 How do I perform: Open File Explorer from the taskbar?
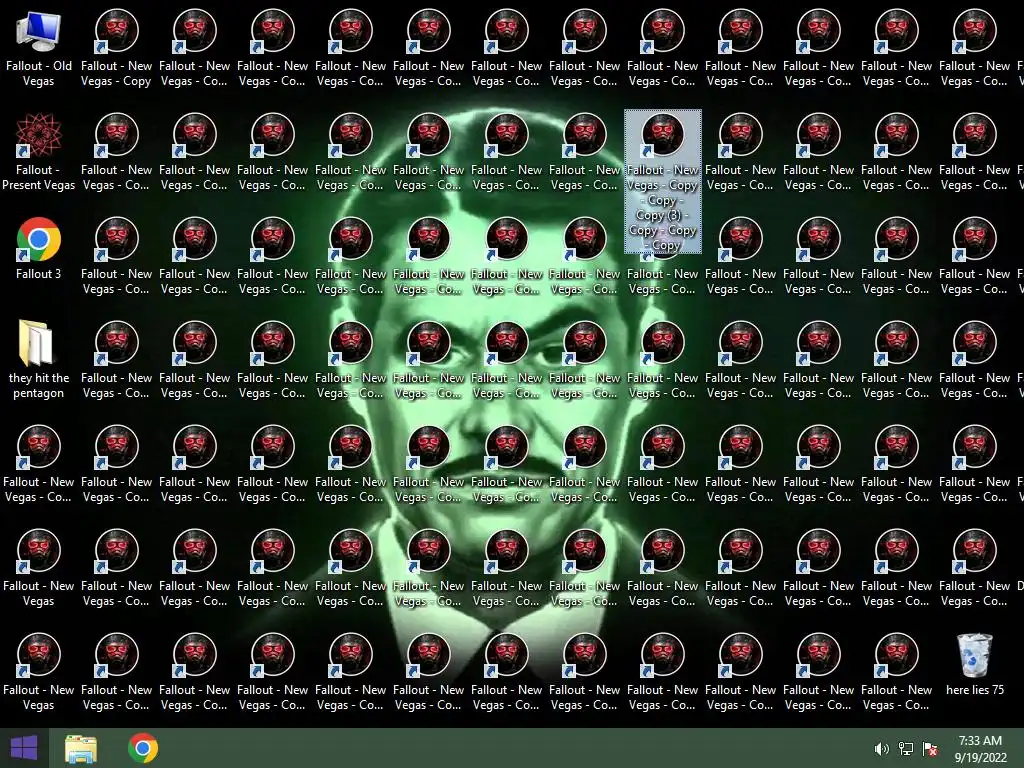click(x=81, y=748)
